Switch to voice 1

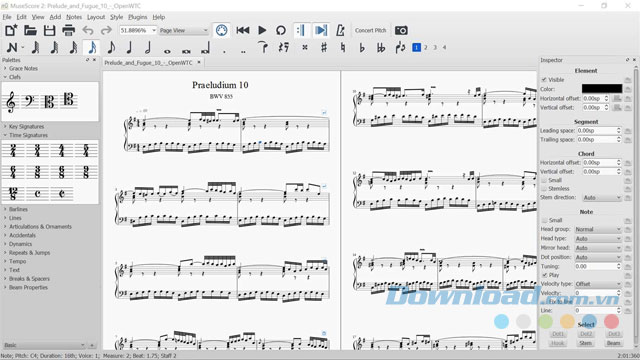416,47
